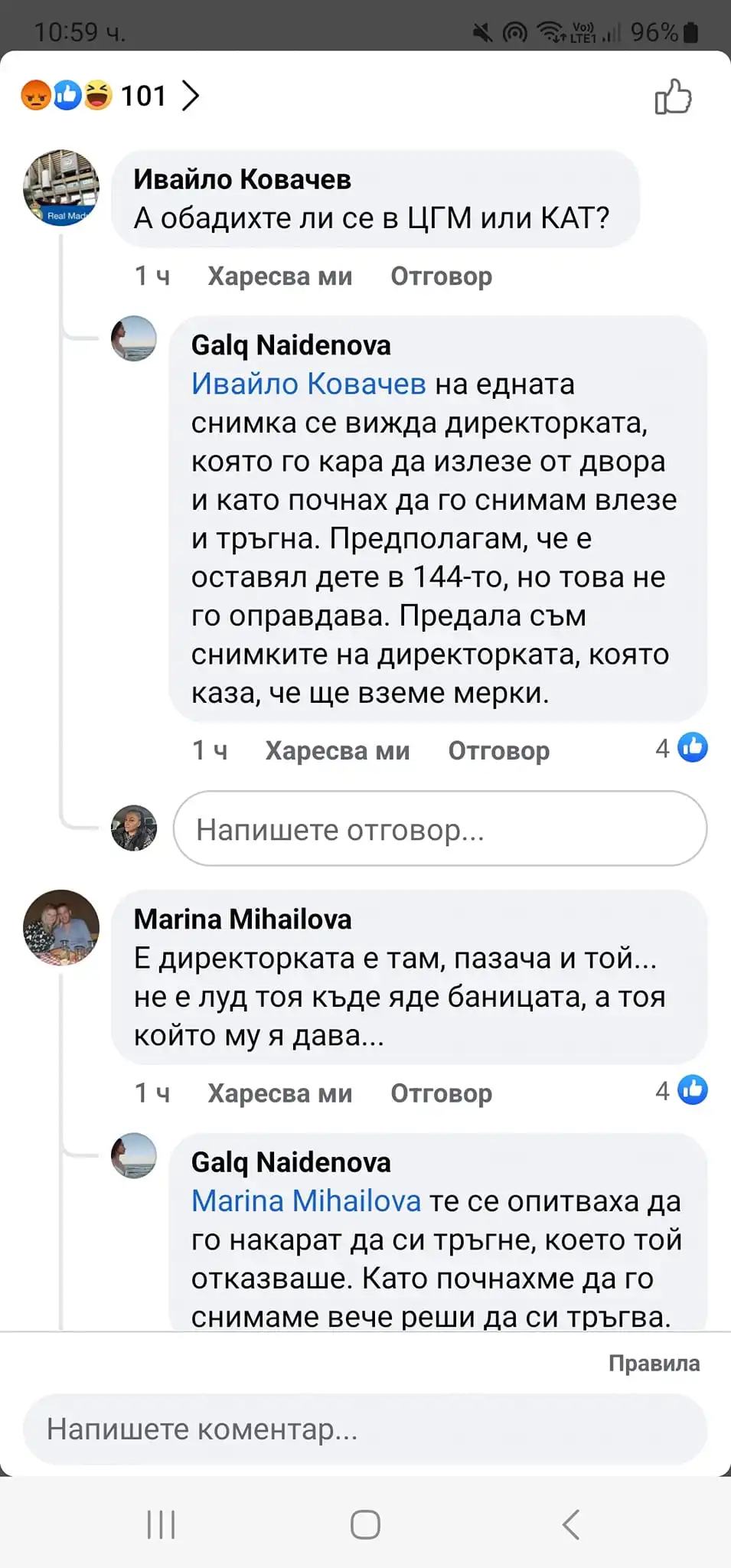This screenshot has width=731, height=1568.
Task: Focus the Напишете отговор reply field
Action: pyautogui.click(x=439, y=829)
